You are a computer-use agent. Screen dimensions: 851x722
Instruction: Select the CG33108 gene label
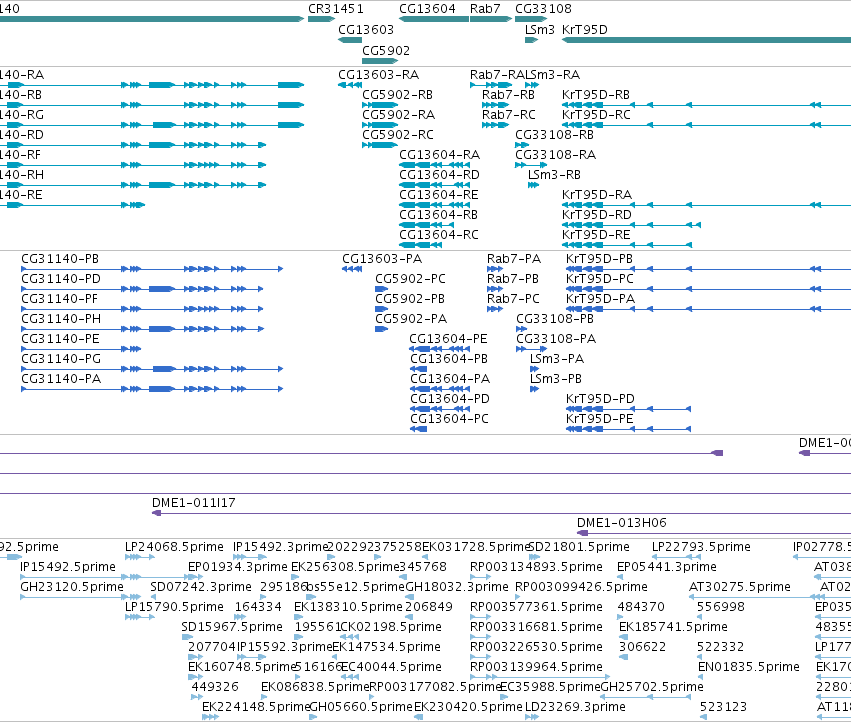click(x=543, y=9)
